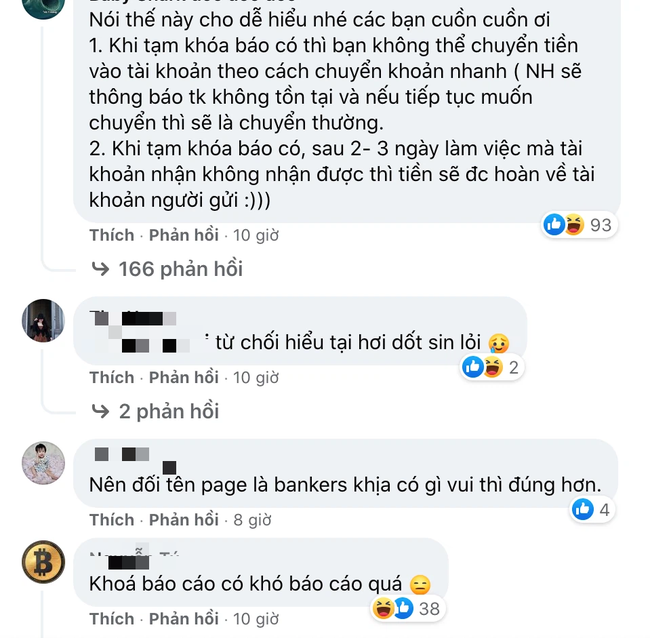Open the 8 giờ timestamp link
Viewport: 650px width, 638px height.
point(252,520)
